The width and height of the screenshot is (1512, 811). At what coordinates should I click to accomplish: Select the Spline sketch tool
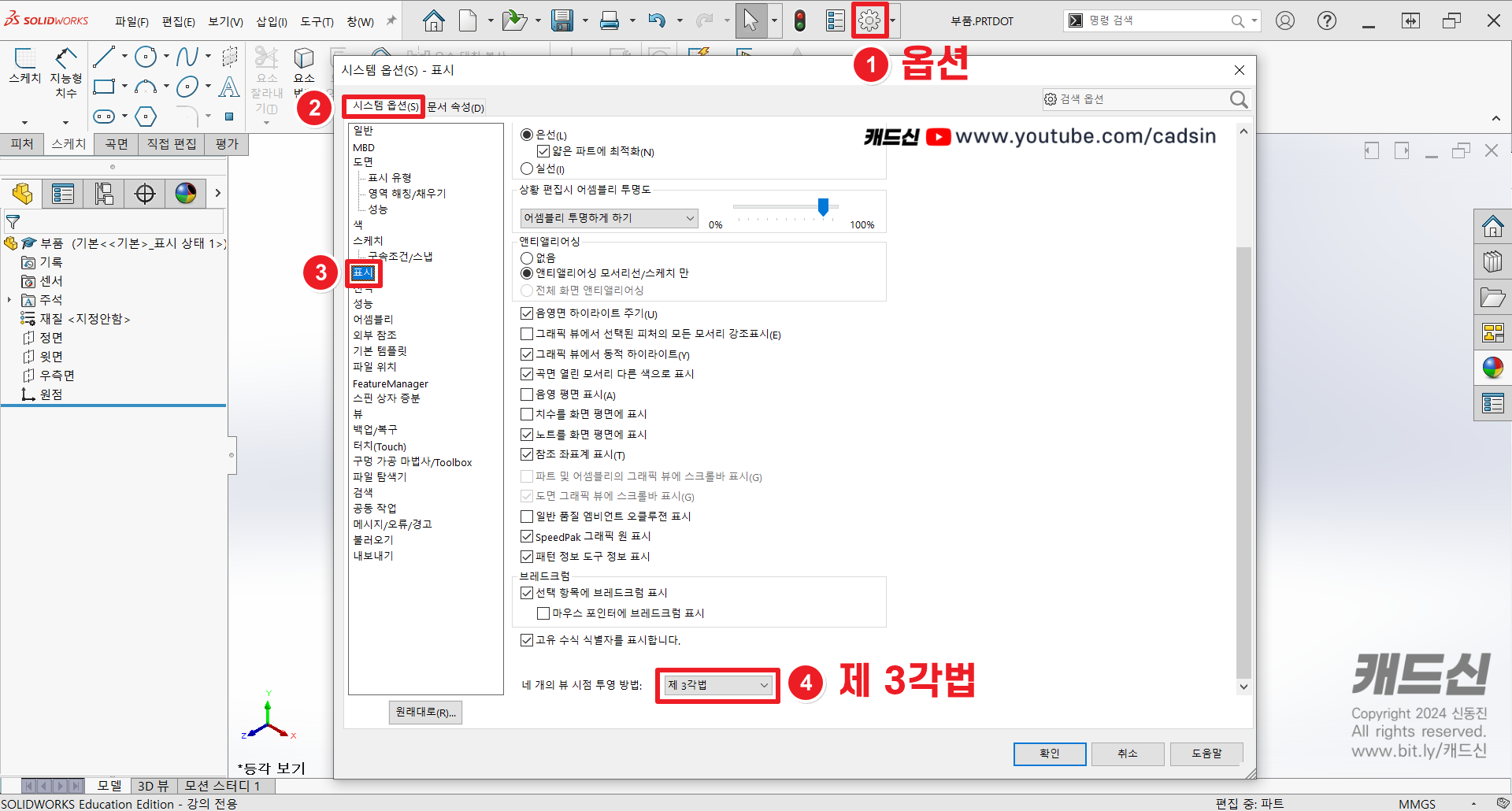187,57
